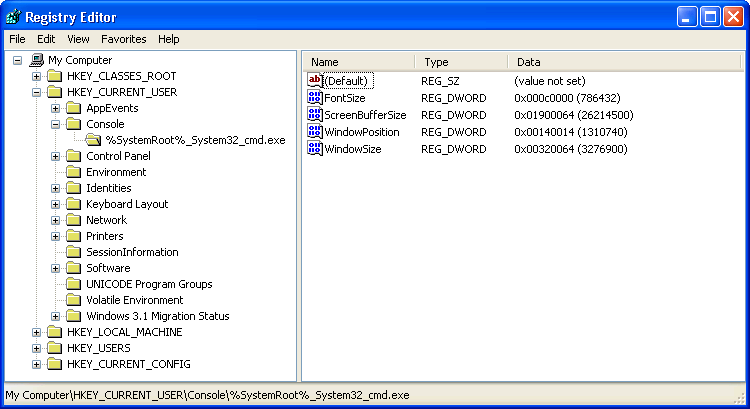This screenshot has height=409, width=750.
Task: Collapse the HKEY_CURRENT_USER hive
Action: (37, 92)
